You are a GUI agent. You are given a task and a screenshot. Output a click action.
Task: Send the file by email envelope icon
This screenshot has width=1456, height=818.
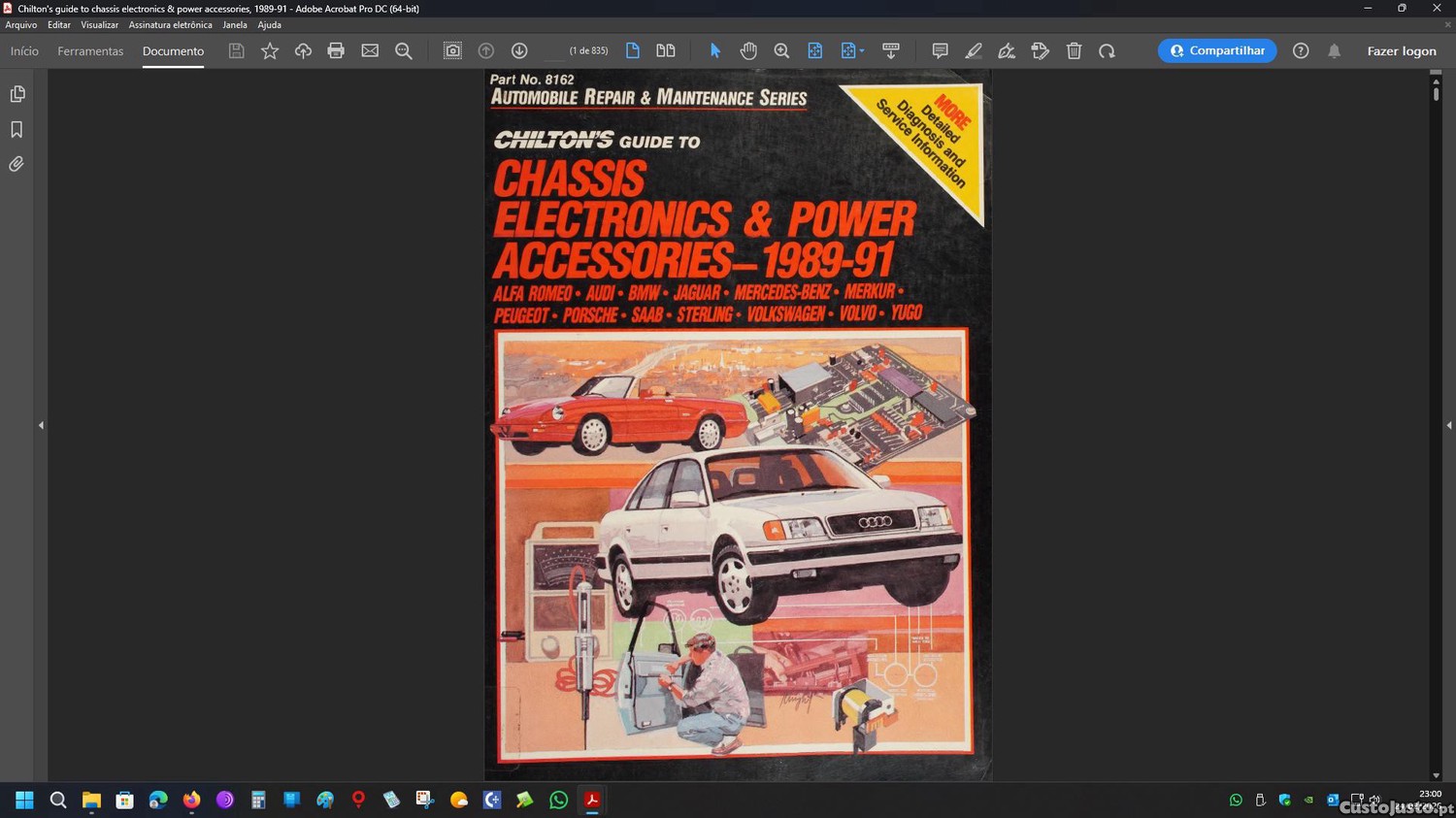click(370, 50)
